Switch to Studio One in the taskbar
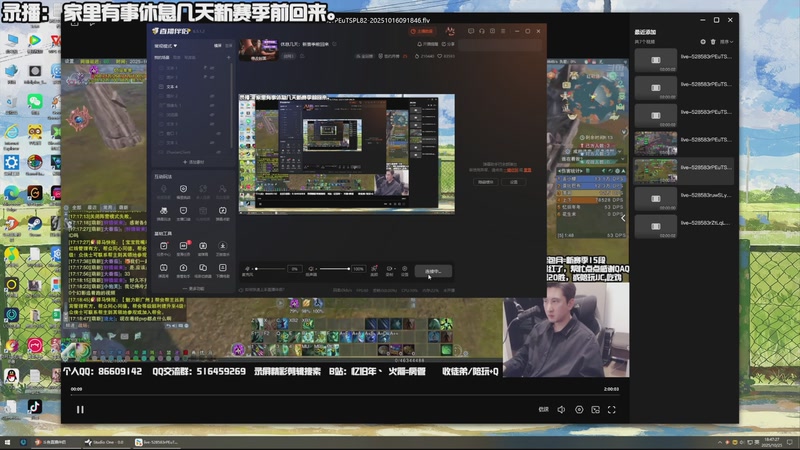800x450 pixels. tap(105, 442)
